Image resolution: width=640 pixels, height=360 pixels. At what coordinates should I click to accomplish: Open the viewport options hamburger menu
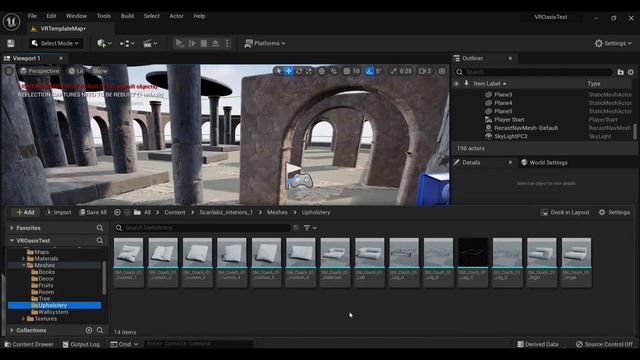pyautogui.click(x=9, y=71)
